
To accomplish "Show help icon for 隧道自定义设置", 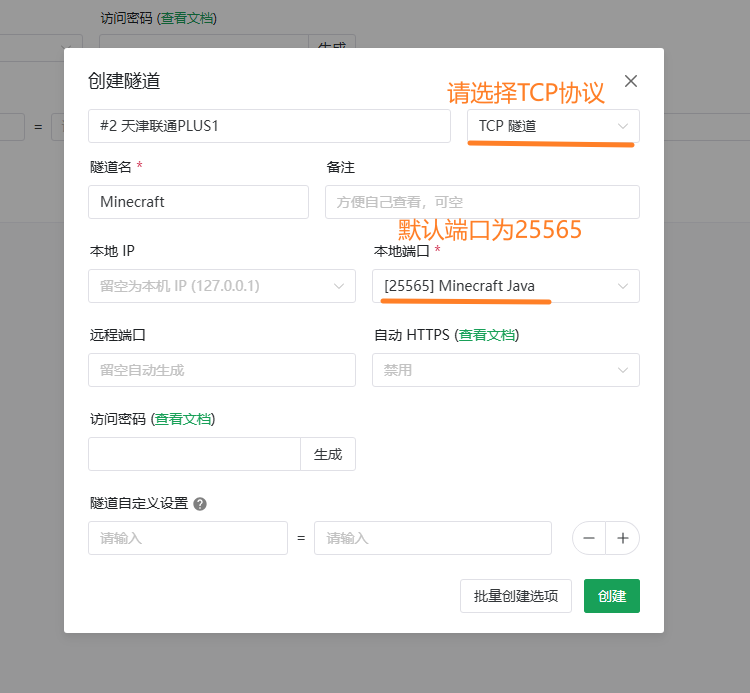I will point(200,504).
